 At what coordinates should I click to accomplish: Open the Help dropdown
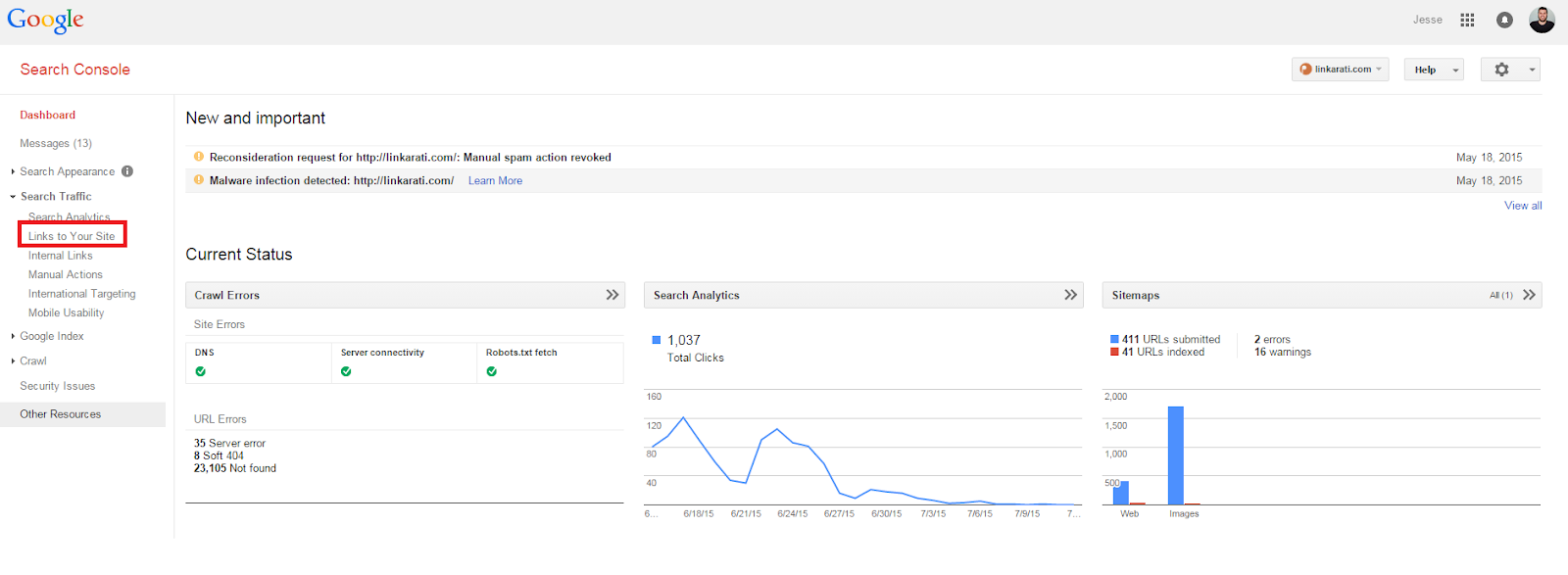(x=1434, y=70)
